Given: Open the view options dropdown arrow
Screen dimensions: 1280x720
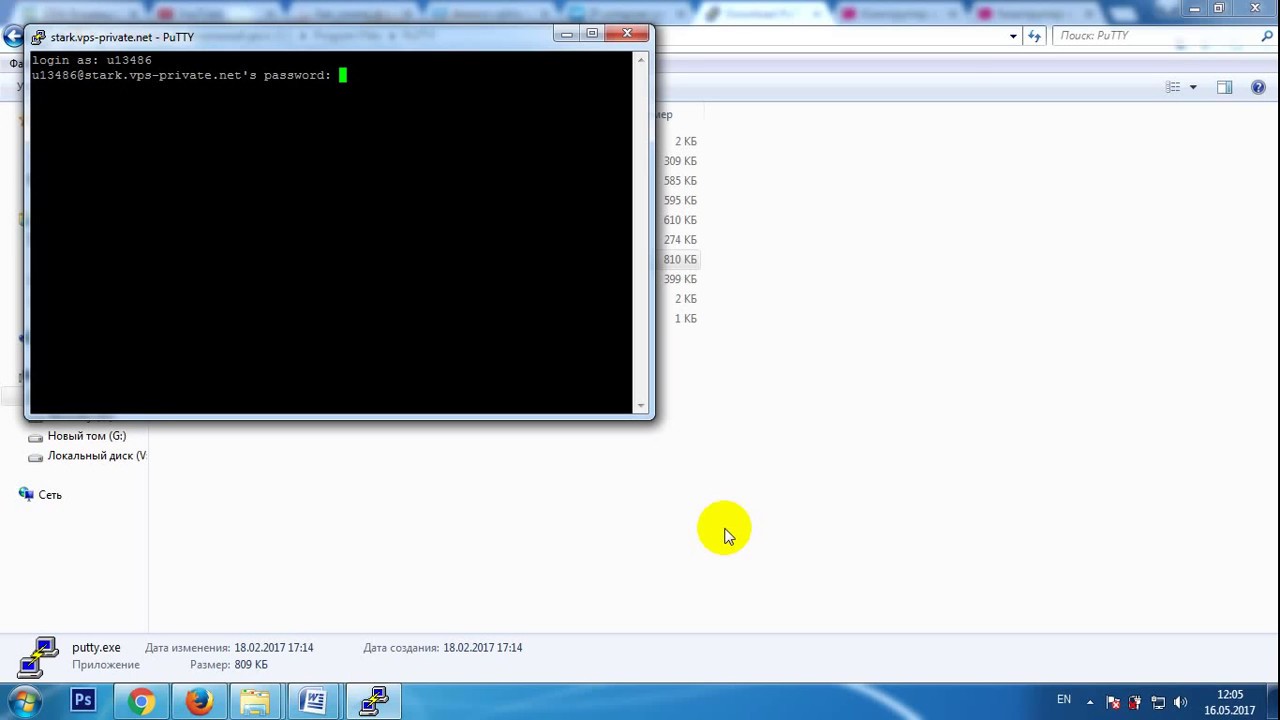Looking at the screenshot, I should click(x=1193, y=88).
